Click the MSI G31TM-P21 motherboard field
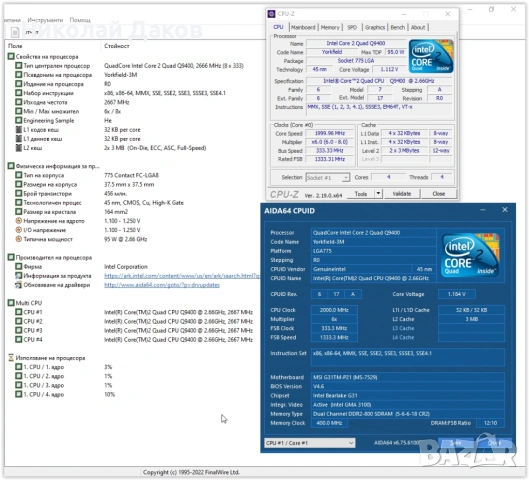The width and height of the screenshot is (529, 480). coord(408,377)
